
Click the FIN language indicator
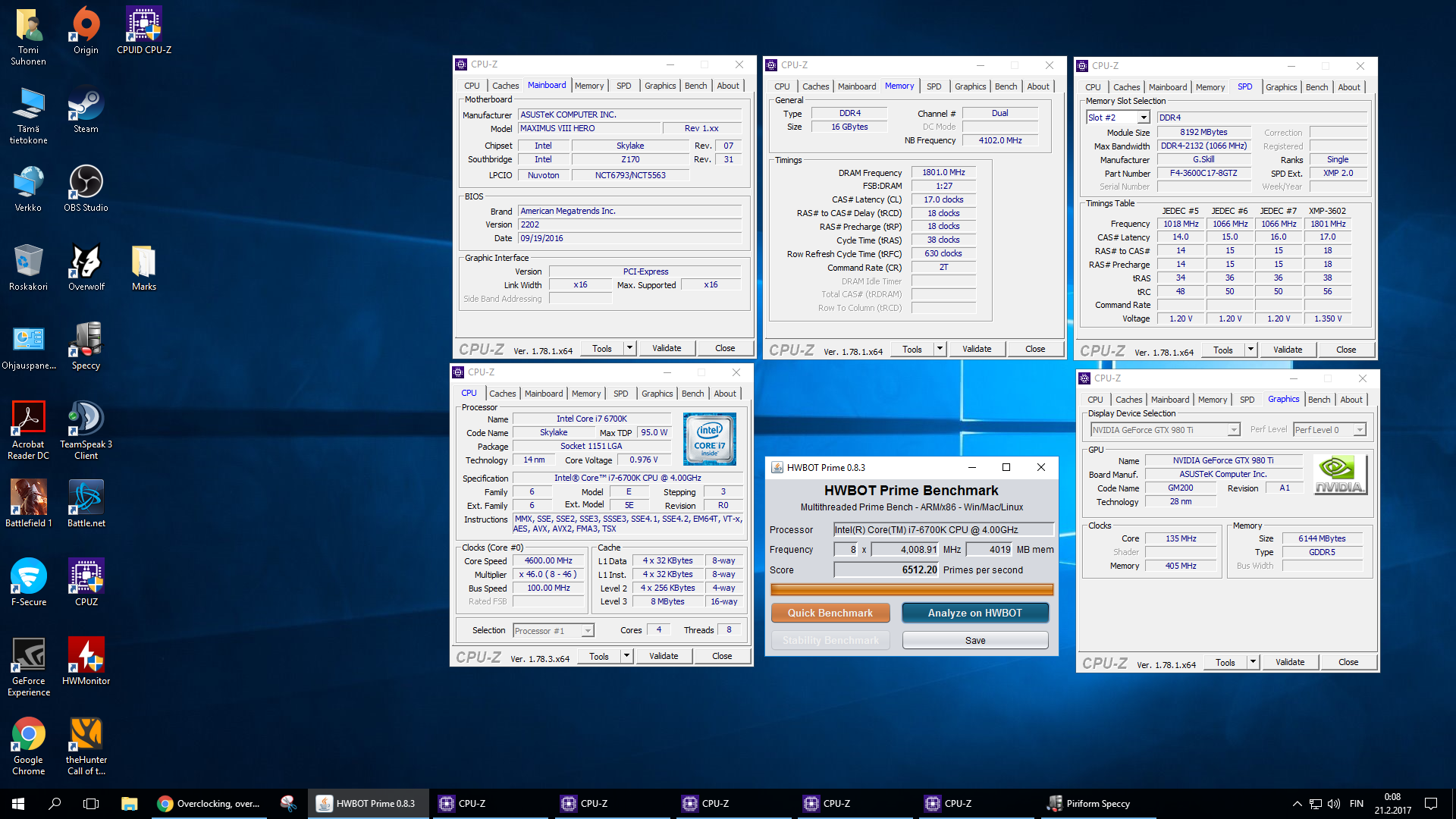coord(1357,804)
